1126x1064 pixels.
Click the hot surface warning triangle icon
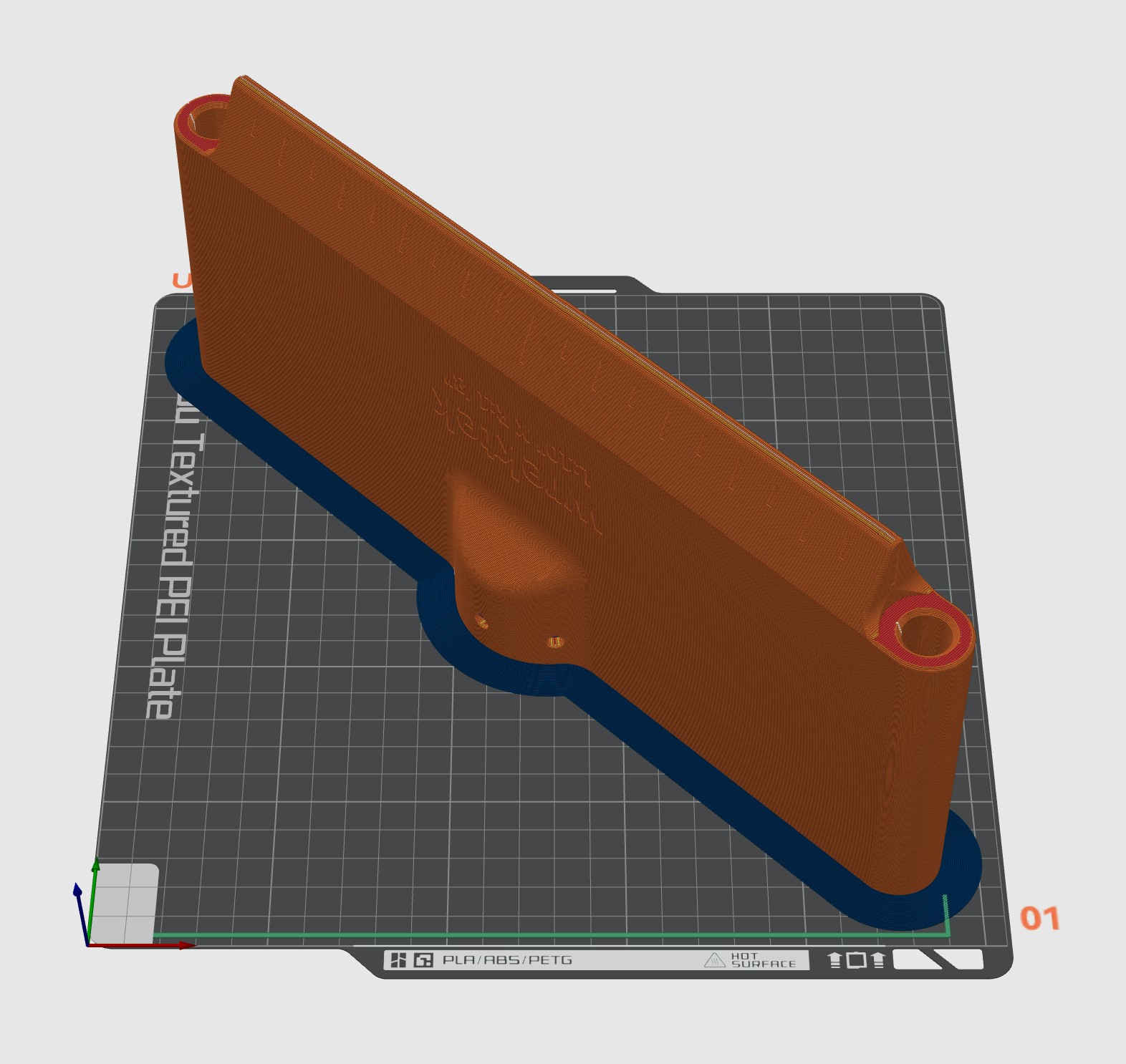click(714, 960)
